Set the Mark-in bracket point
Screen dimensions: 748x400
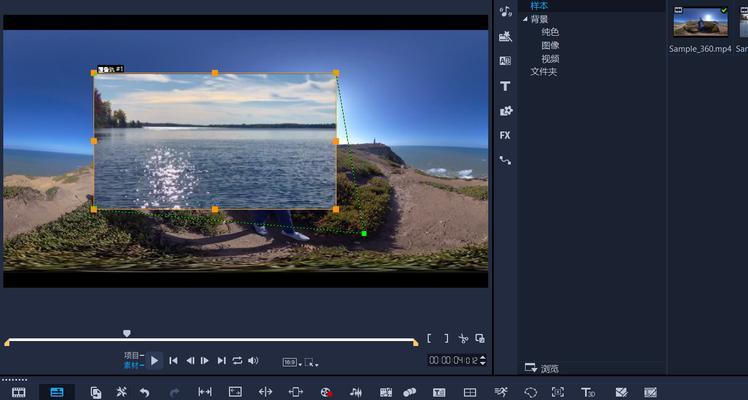[429, 338]
